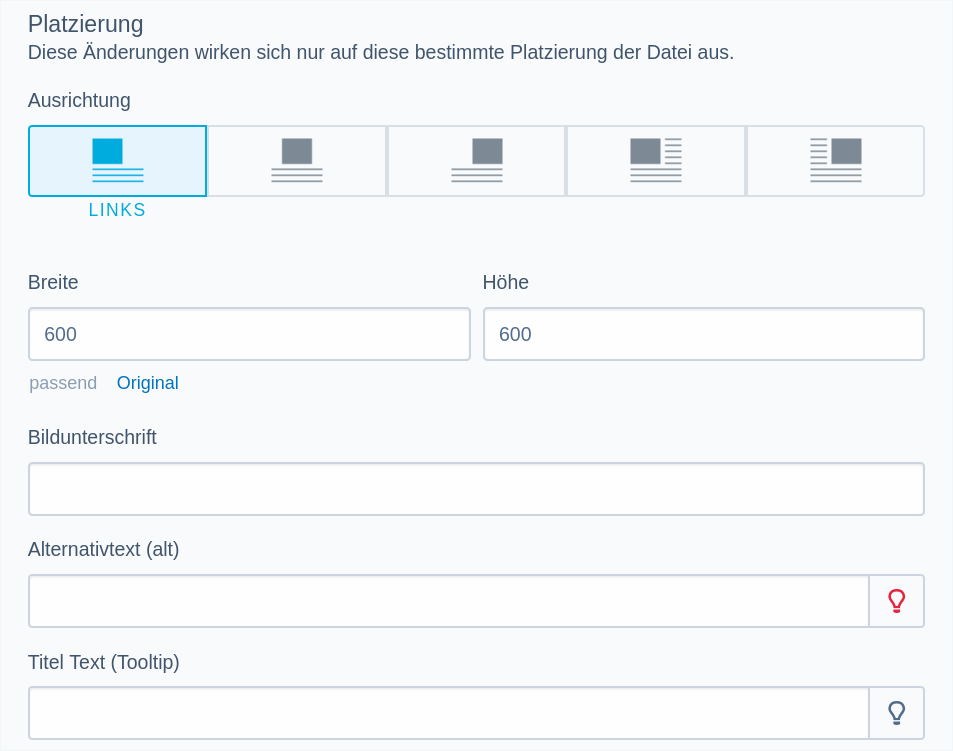Click the passend size link
This screenshot has width=953, height=751.
[63, 383]
